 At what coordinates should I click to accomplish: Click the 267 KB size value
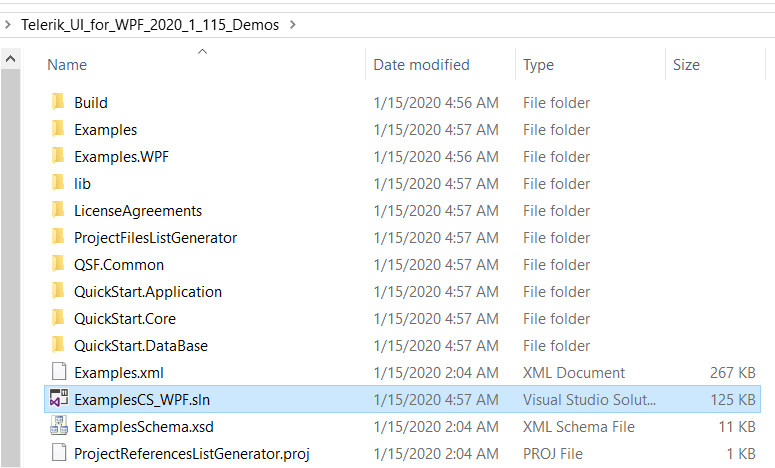(x=733, y=373)
